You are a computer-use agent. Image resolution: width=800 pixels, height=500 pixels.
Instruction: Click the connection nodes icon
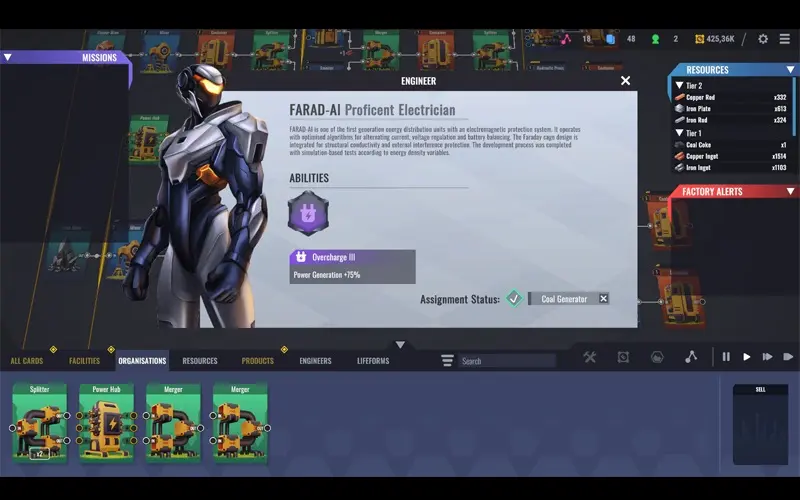(x=690, y=357)
